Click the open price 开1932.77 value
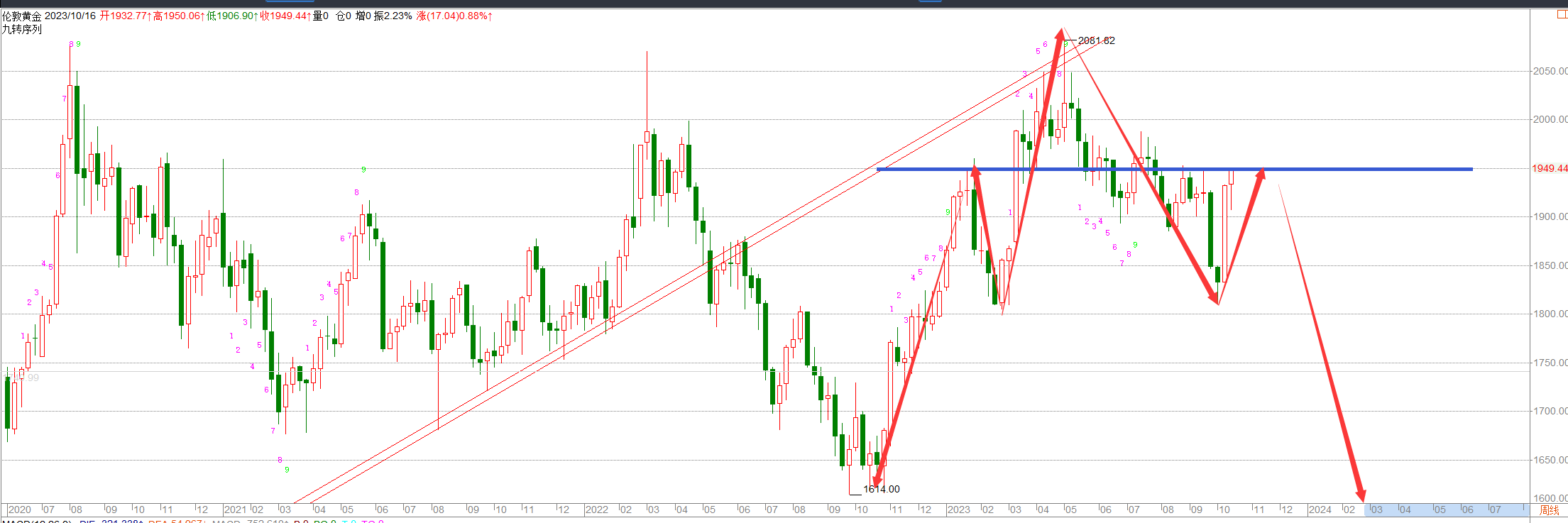The width and height of the screenshot is (1568, 523). pos(126,16)
